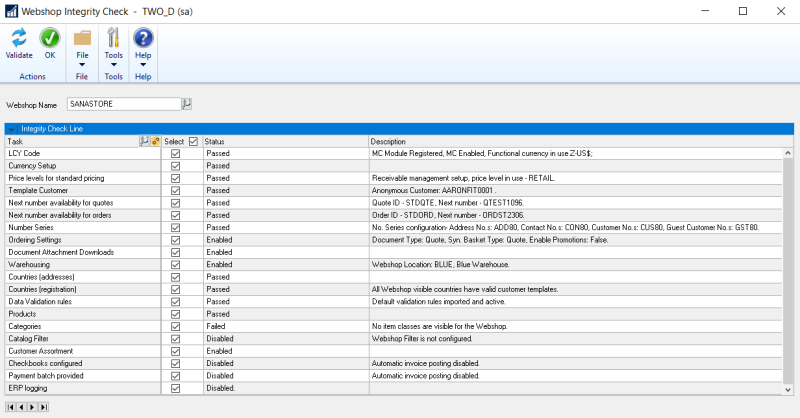Click the blue Help question mark icon
The height and width of the screenshot is (418, 800).
coord(143,38)
